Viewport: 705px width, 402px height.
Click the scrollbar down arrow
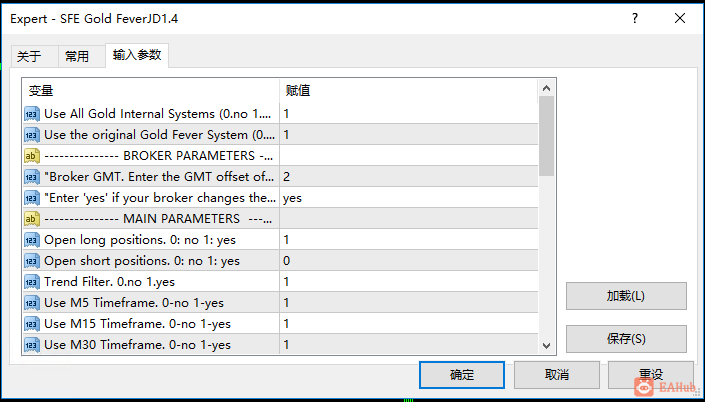pos(547,346)
